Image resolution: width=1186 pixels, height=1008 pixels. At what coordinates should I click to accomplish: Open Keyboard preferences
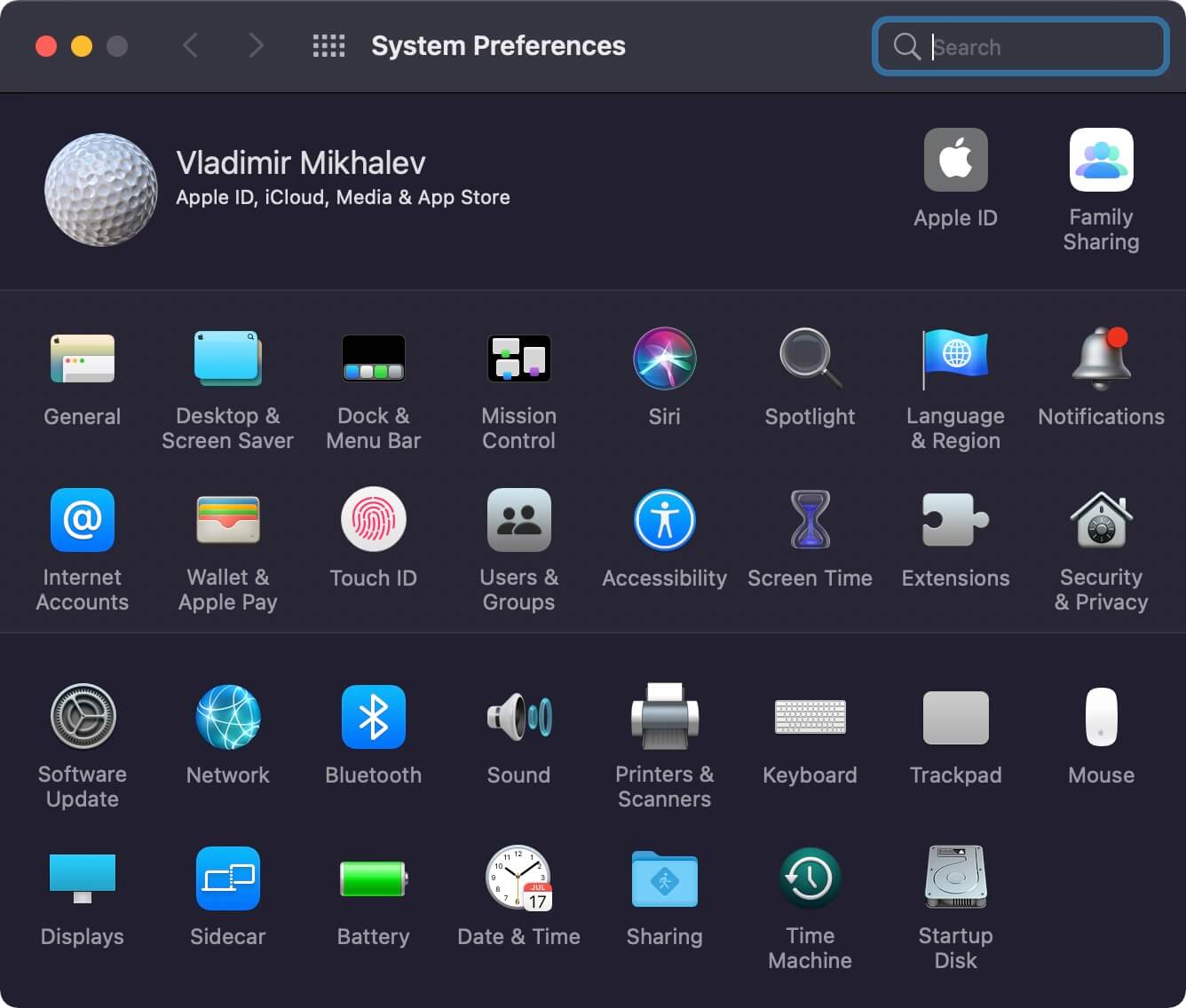(x=810, y=717)
